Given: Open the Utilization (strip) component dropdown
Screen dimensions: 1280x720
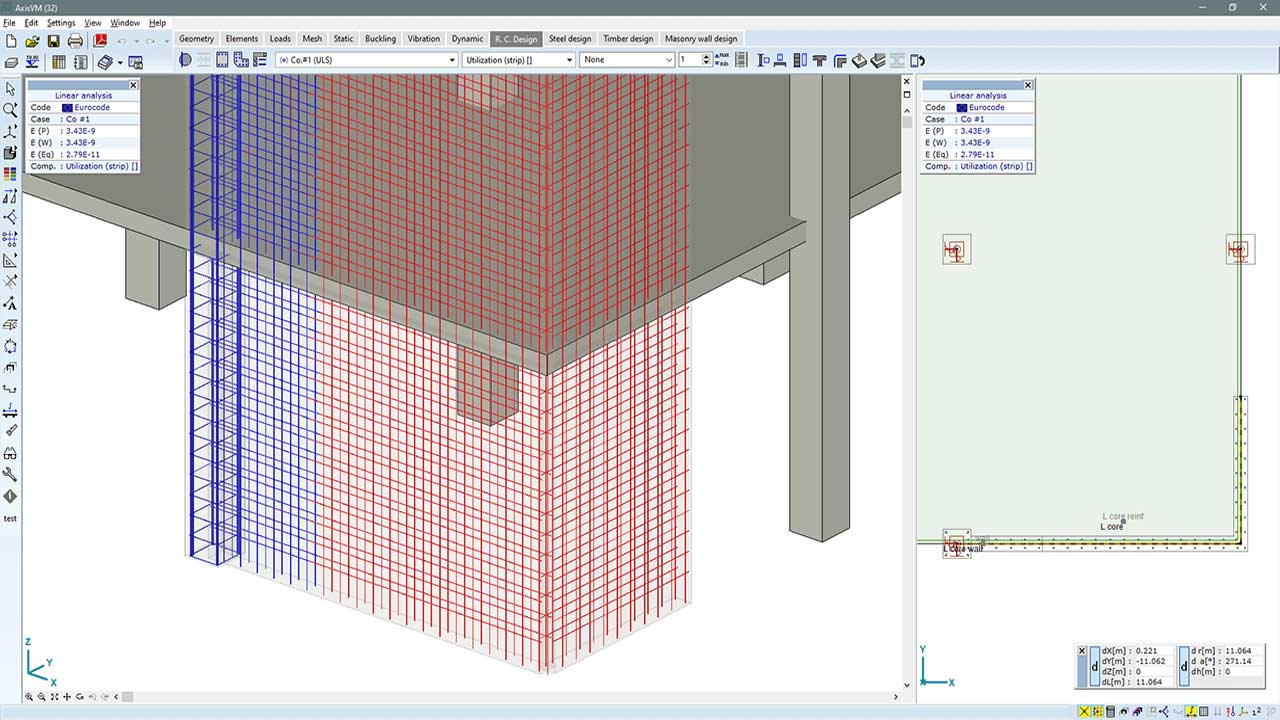Looking at the screenshot, I should click(x=519, y=60).
